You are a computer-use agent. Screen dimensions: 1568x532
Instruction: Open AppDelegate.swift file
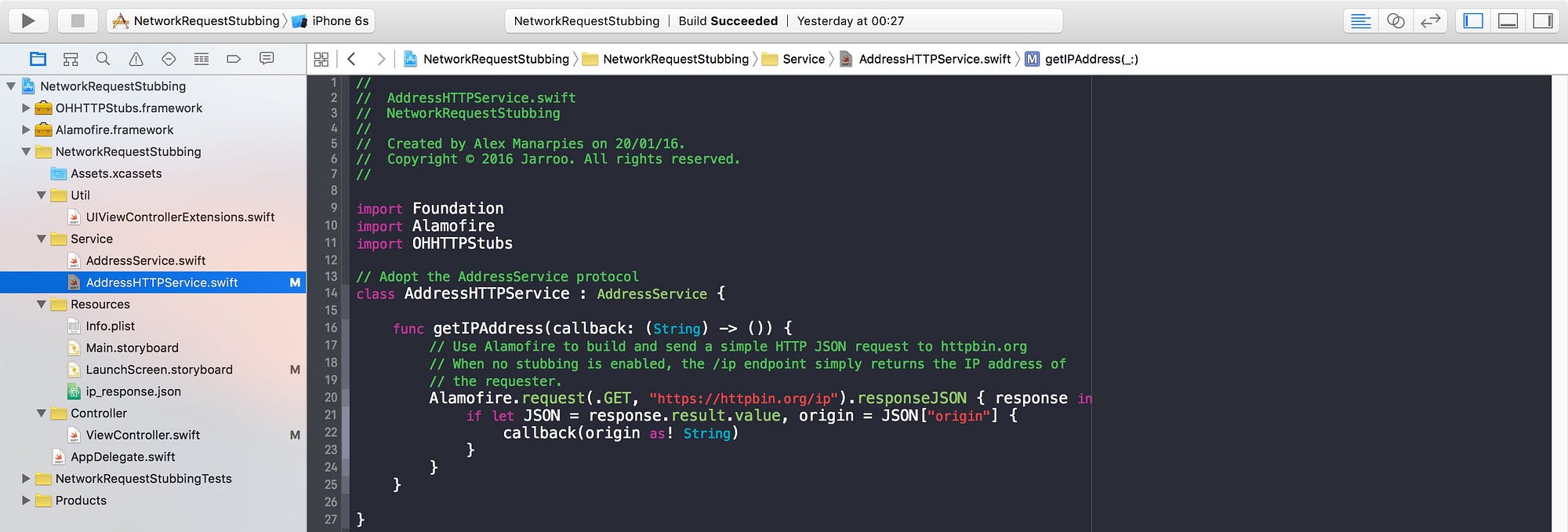click(123, 457)
